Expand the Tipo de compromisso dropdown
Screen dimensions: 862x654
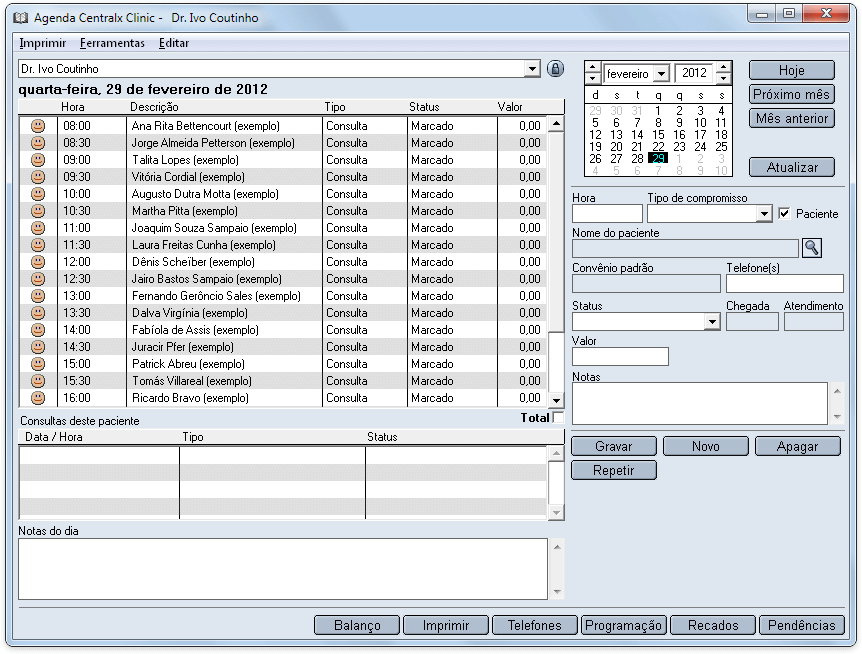click(x=765, y=214)
